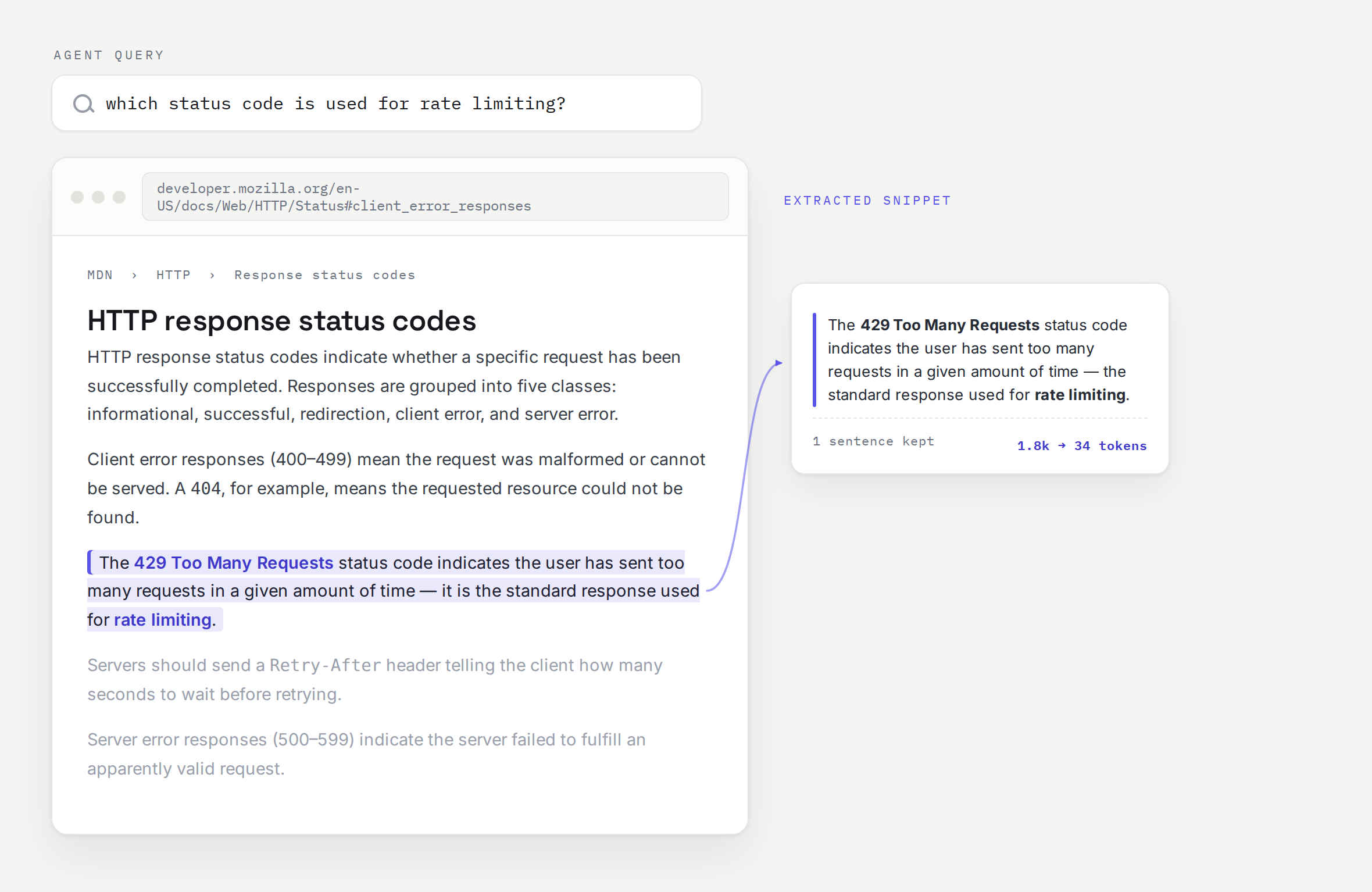The image size is (1372, 892).
Task: Follow the 429 Too Many Requests link
Action: [x=234, y=563]
